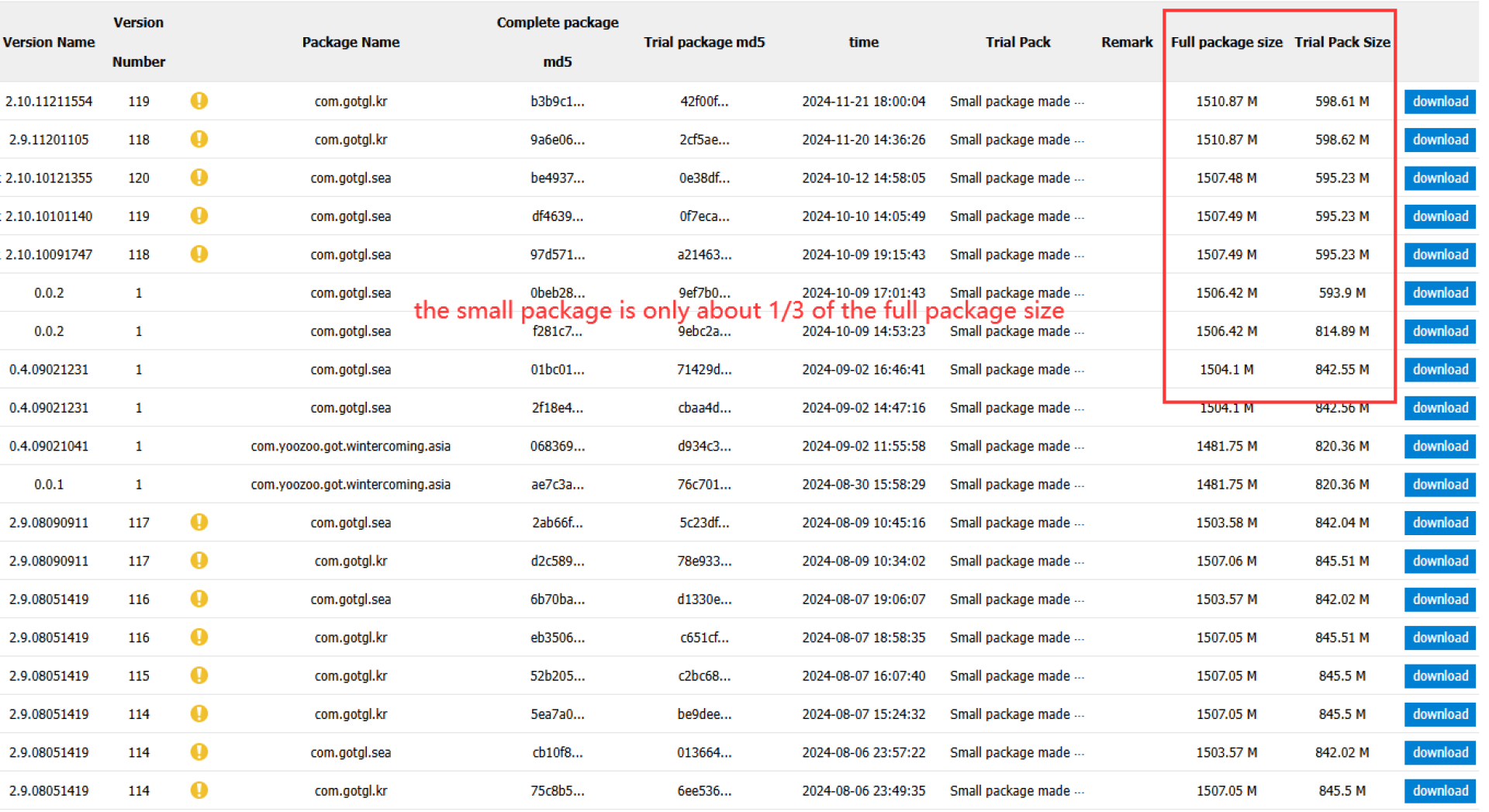
Task: Download com.yoozoo.got.wintercoming.asia dated 2024-08-30
Action: click(1439, 484)
